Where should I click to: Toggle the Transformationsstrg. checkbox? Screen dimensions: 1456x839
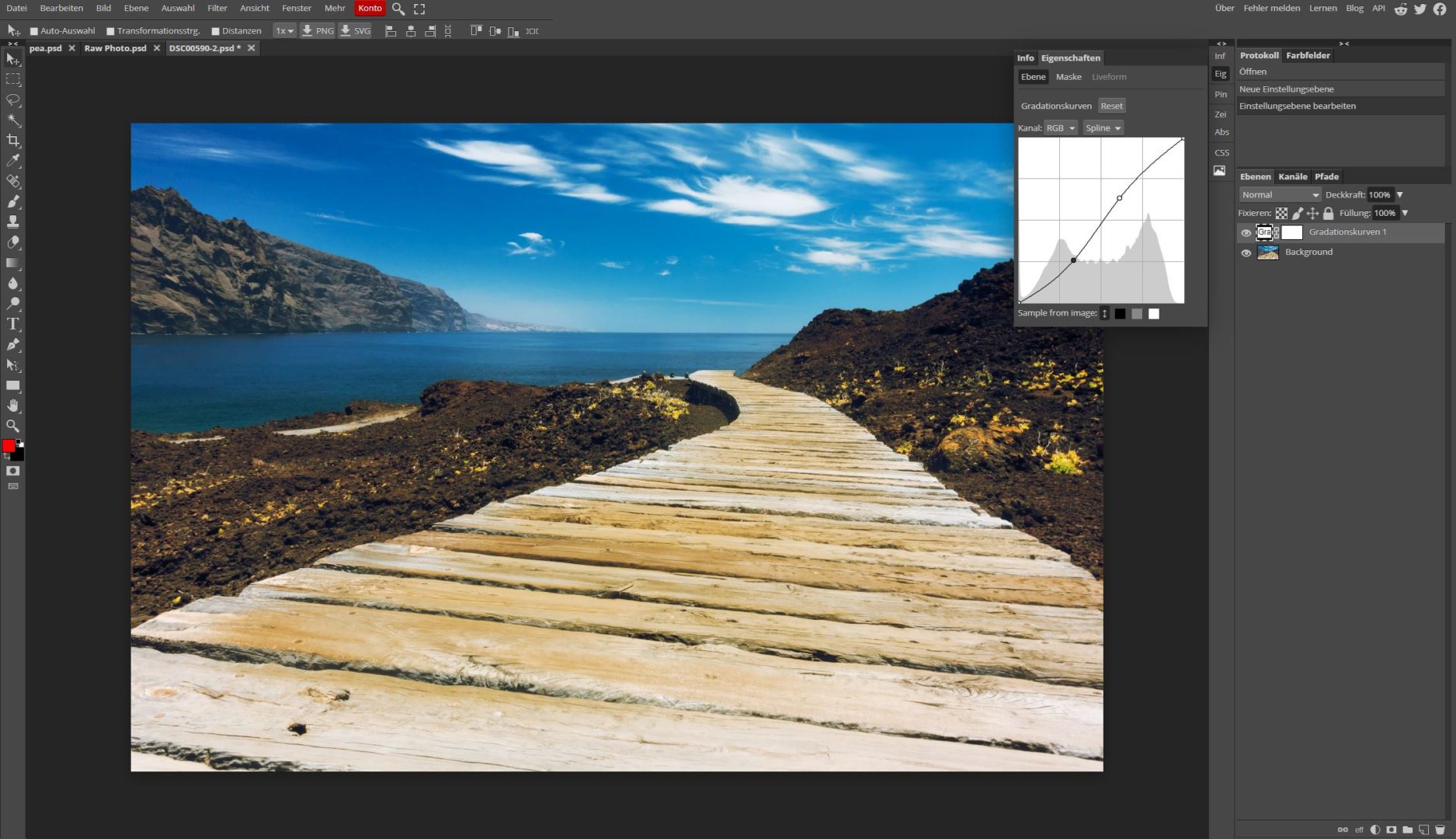click(x=109, y=30)
